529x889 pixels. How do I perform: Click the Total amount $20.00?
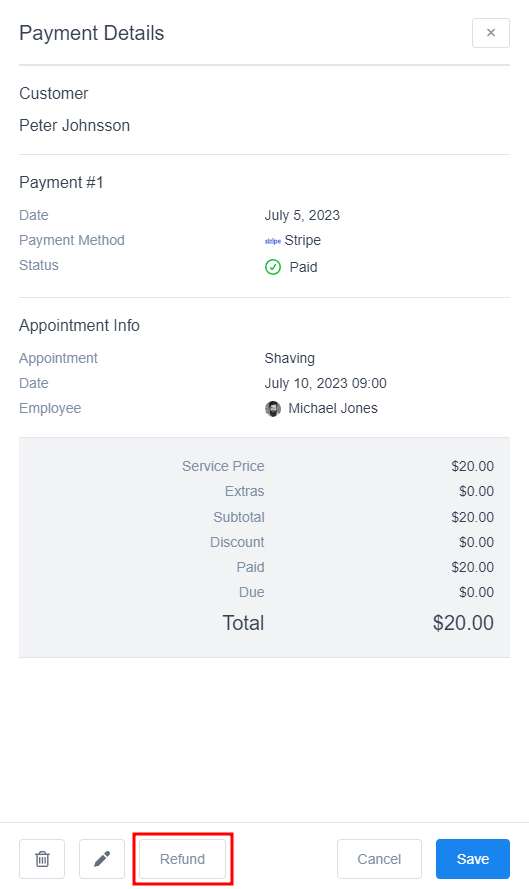pos(463,623)
